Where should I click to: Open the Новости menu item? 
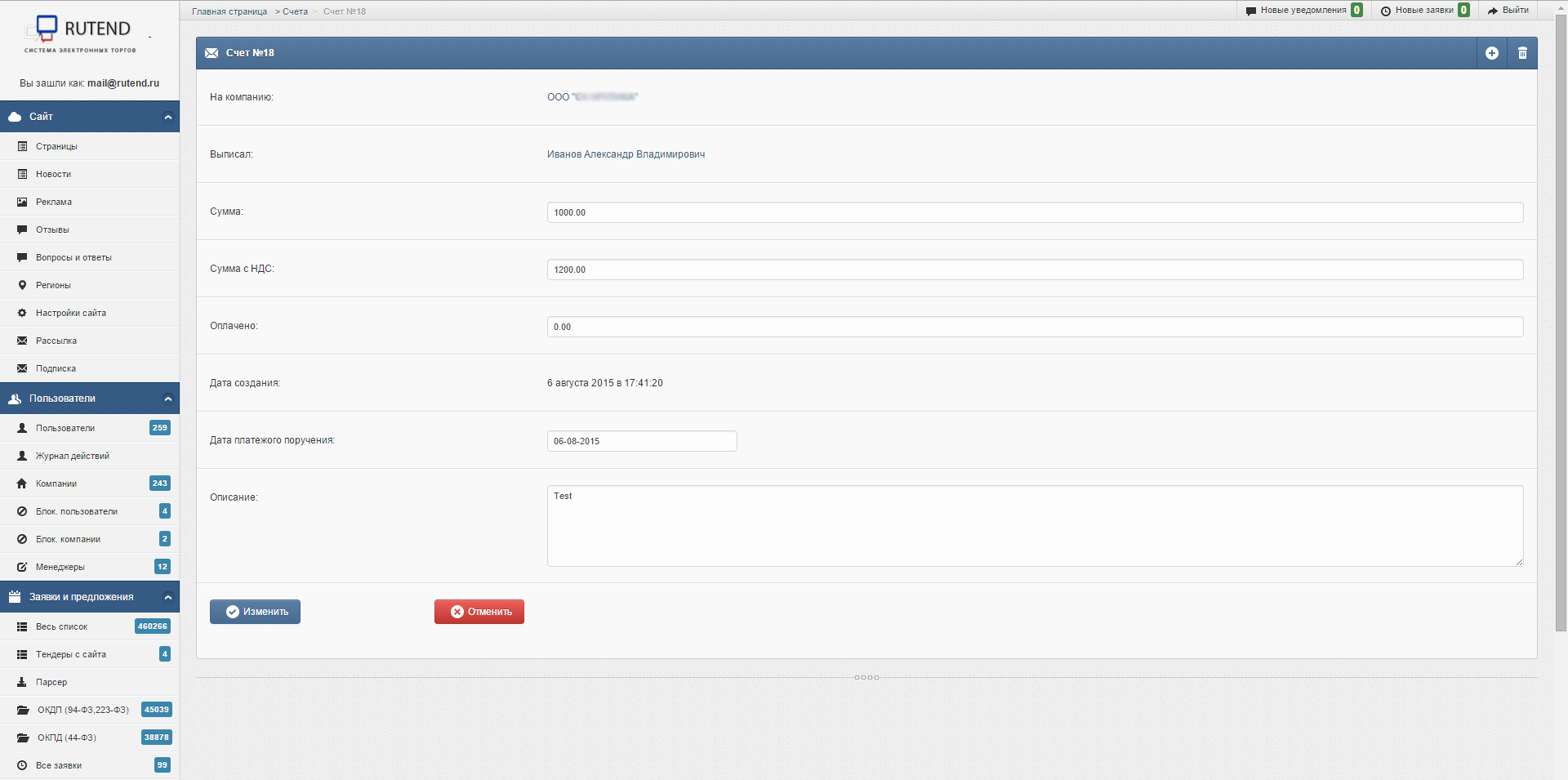[53, 174]
